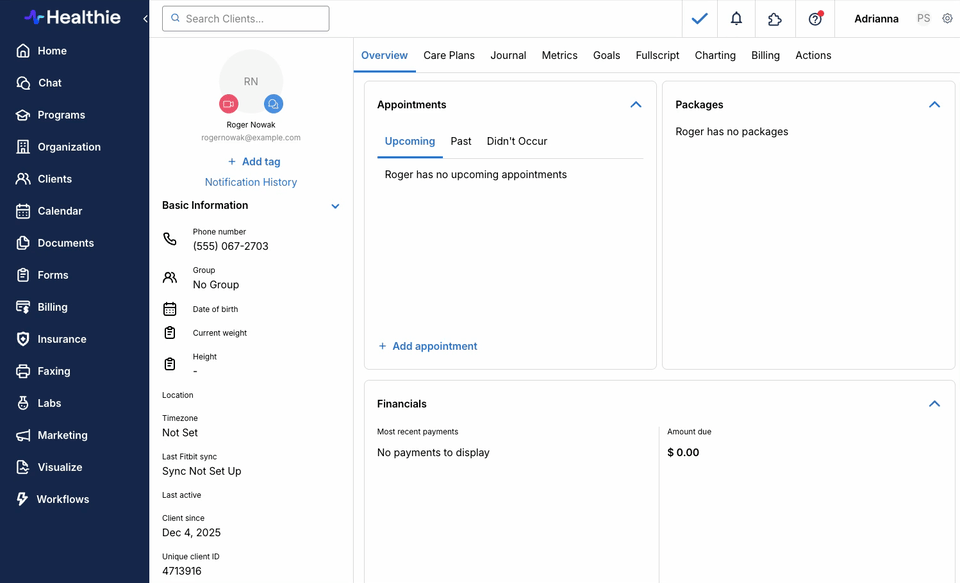Click the puzzle piece integrations icon
The image size is (960, 583).
pyautogui.click(x=775, y=19)
